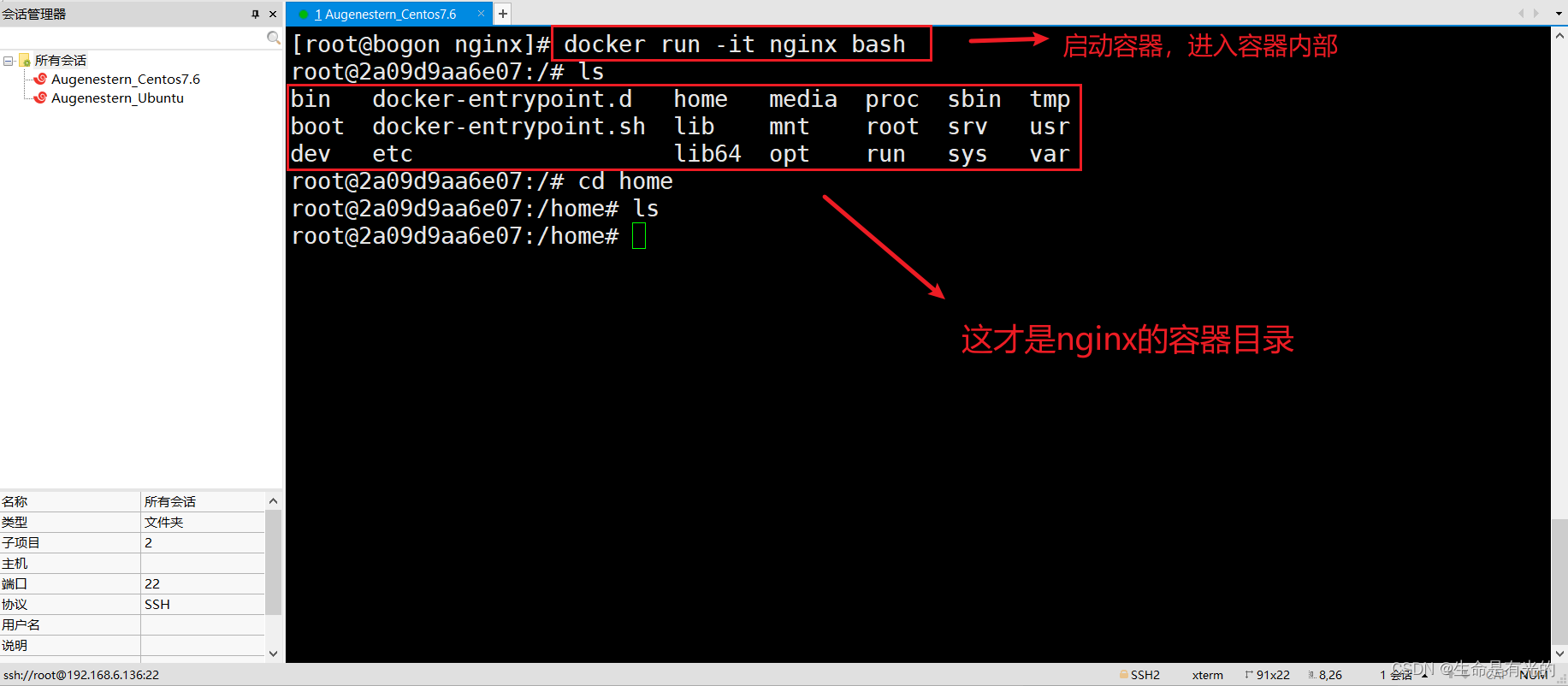Select the 所有会话 folder
This screenshot has width=1568, height=686.
click(x=60, y=61)
